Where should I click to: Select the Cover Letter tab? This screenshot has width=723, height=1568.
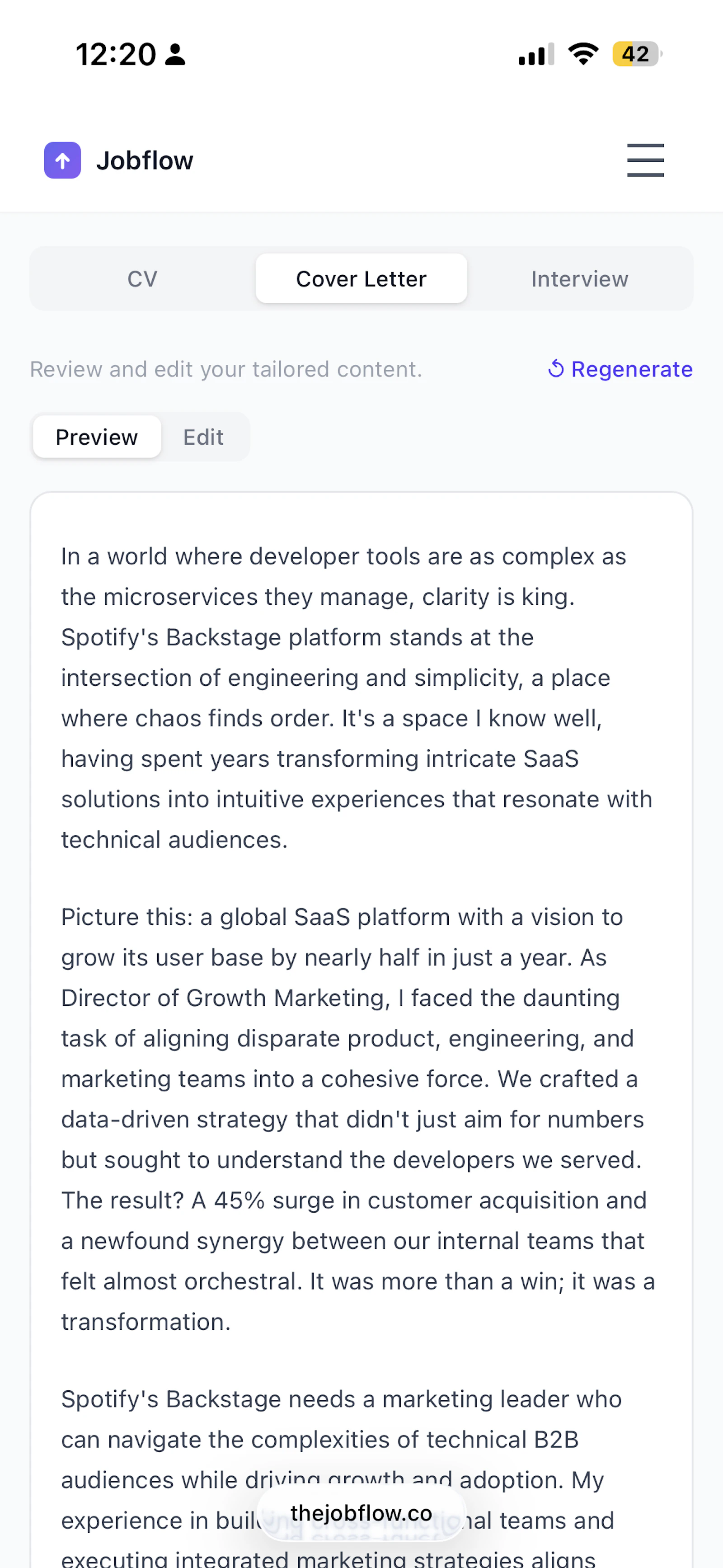[361, 279]
